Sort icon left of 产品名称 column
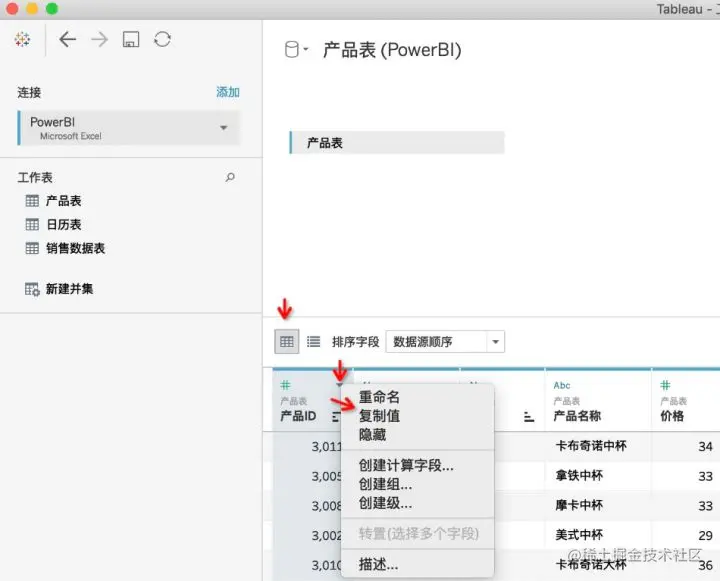Image resolution: width=720 pixels, height=581 pixels. click(x=529, y=417)
